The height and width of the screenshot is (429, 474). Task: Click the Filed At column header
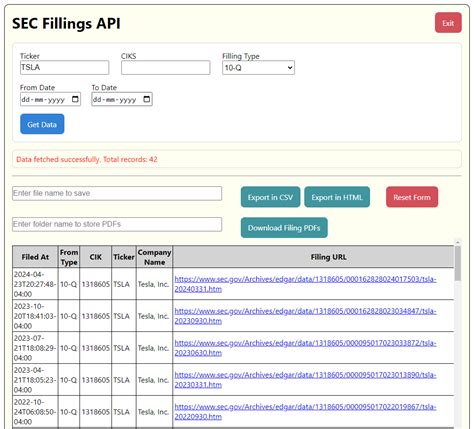35,257
